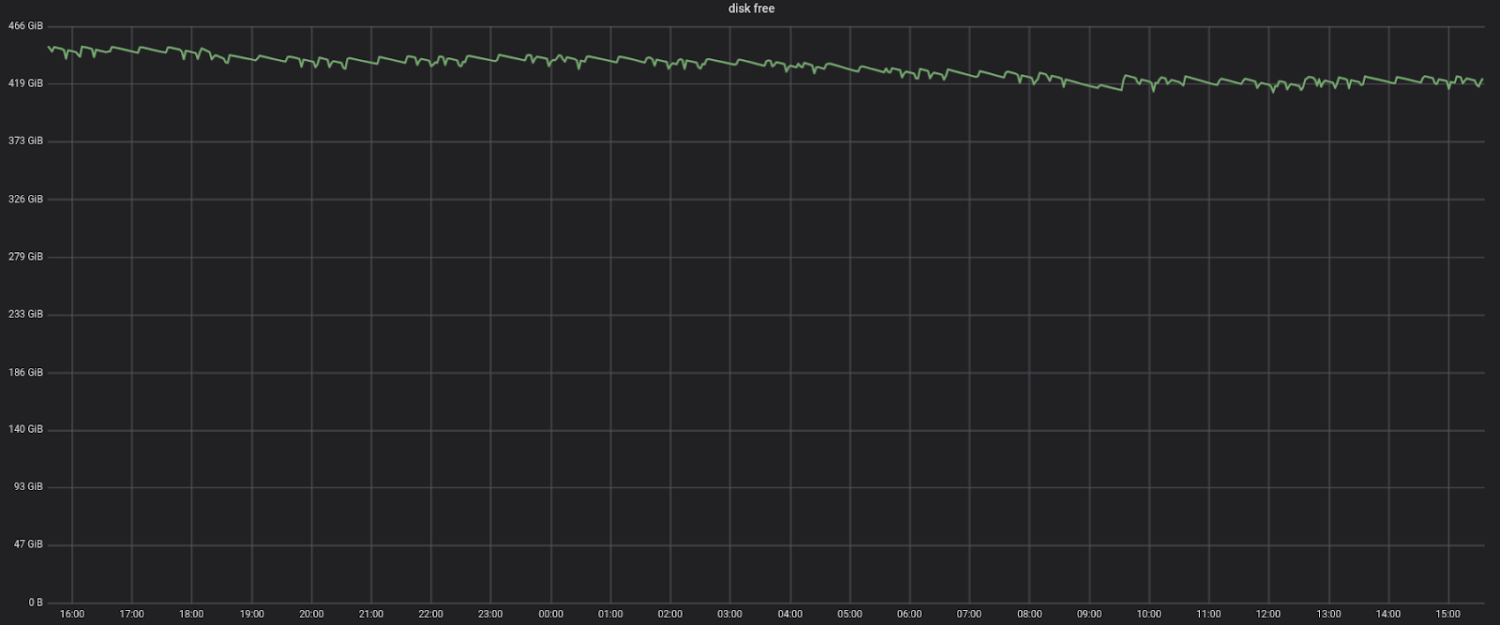Select the 233 GiB y-axis label

click(x=27, y=314)
